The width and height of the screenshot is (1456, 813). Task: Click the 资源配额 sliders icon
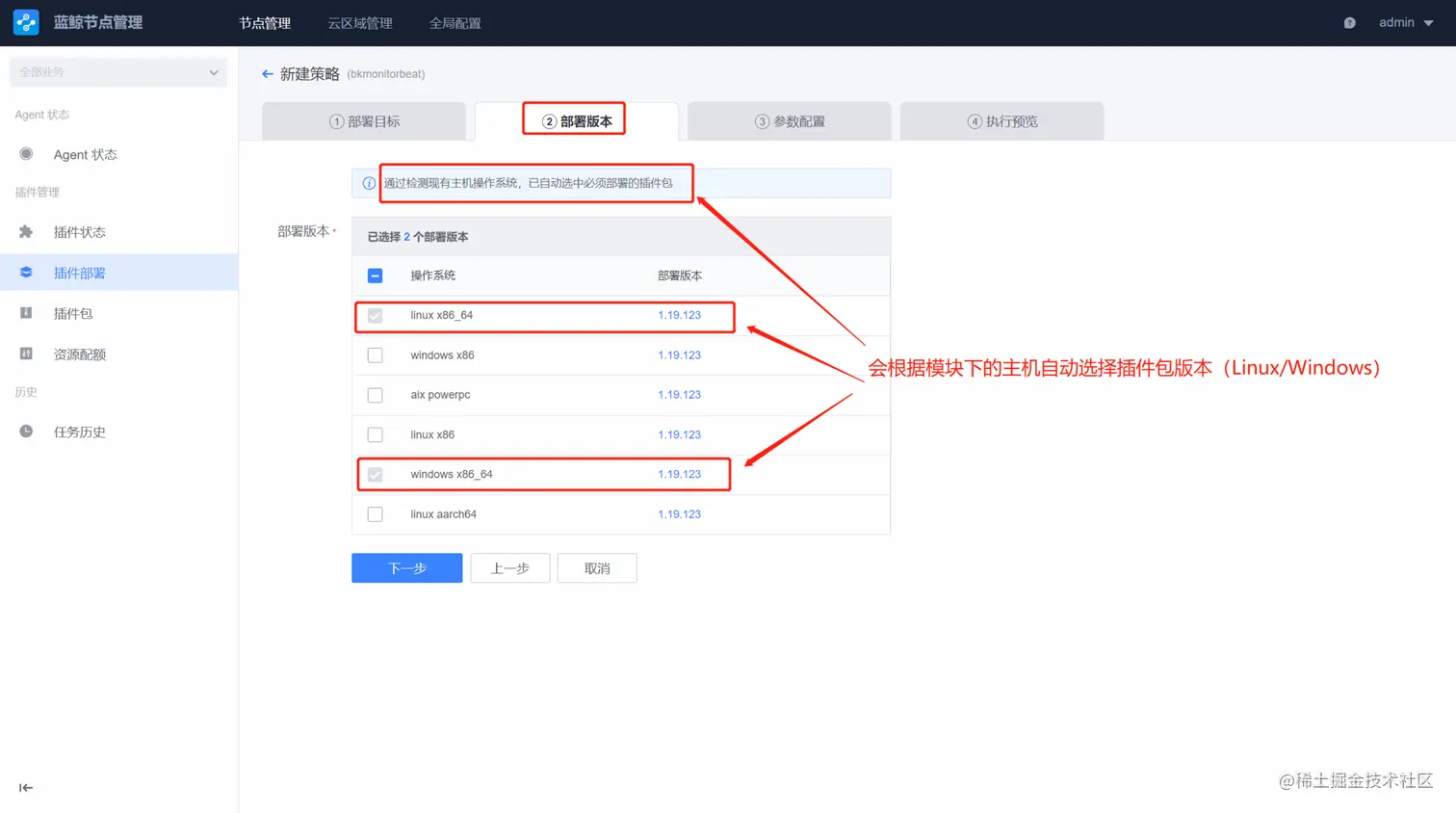click(x=26, y=354)
